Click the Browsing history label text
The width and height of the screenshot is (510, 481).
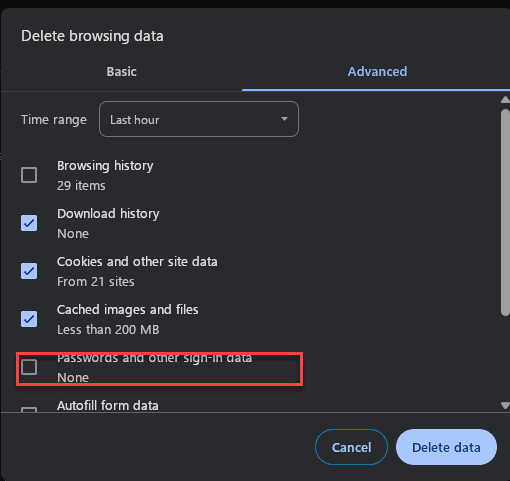pyautogui.click(x=105, y=166)
